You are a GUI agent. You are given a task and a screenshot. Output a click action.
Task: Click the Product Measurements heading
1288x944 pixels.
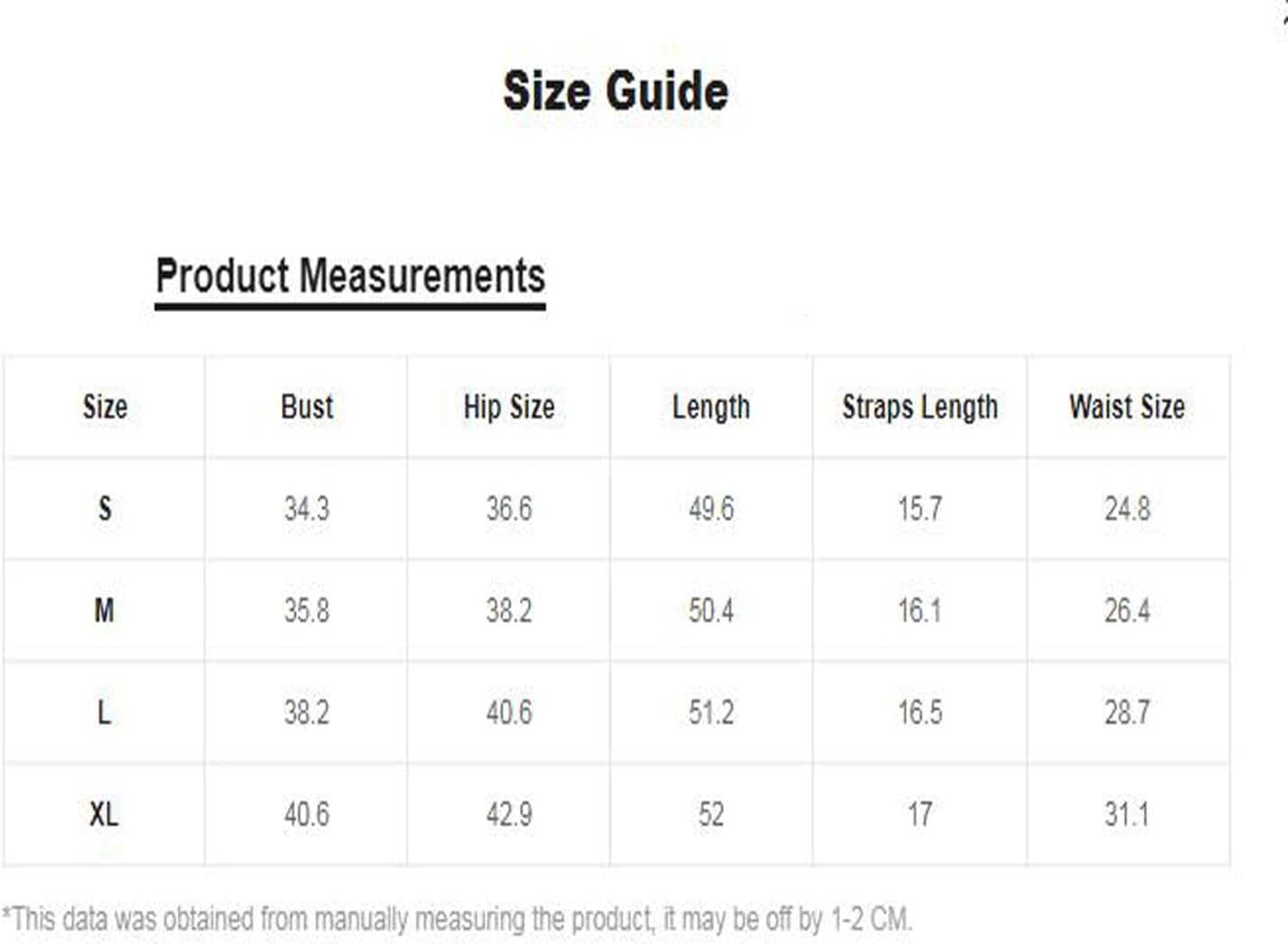click(x=350, y=276)
